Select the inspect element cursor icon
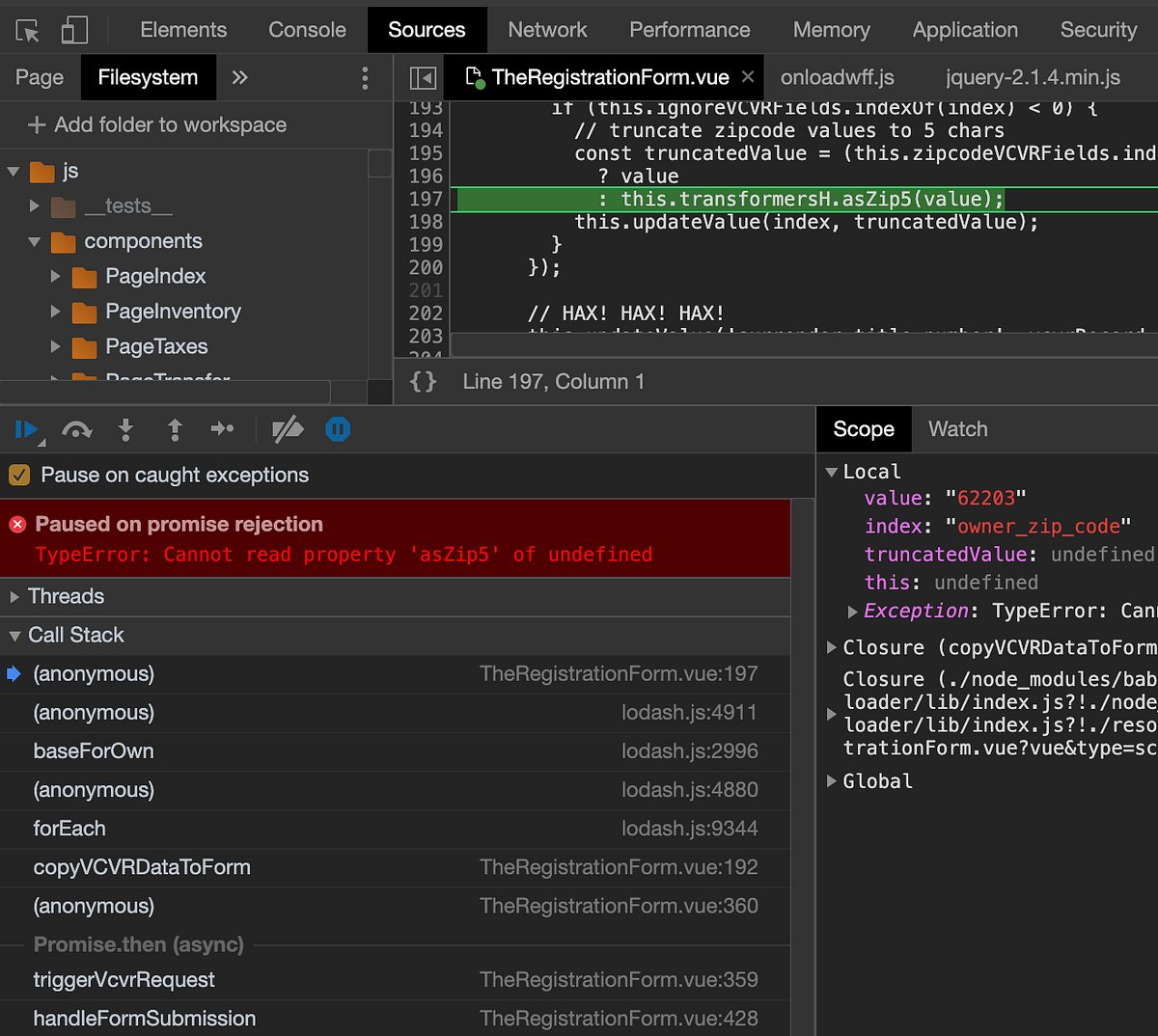The width and height of the screenshot is (1158, 1036). click(28, 31)
